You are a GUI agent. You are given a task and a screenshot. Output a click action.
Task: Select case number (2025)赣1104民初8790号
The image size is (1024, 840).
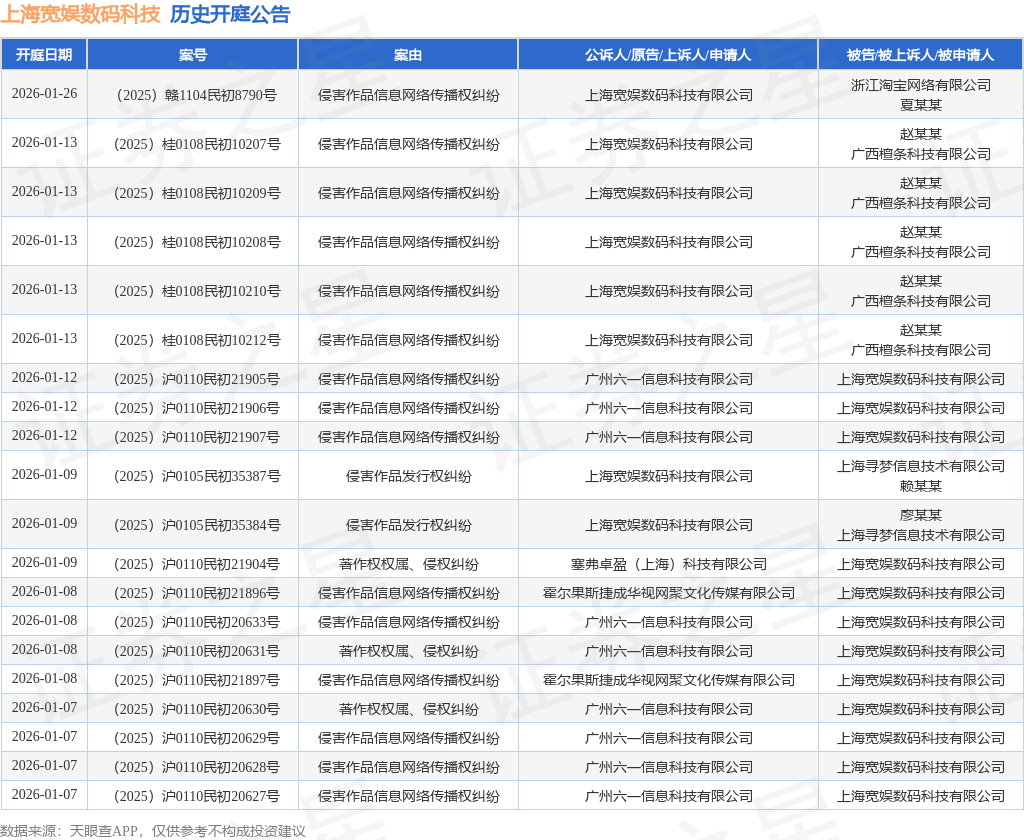pos(193,95)
